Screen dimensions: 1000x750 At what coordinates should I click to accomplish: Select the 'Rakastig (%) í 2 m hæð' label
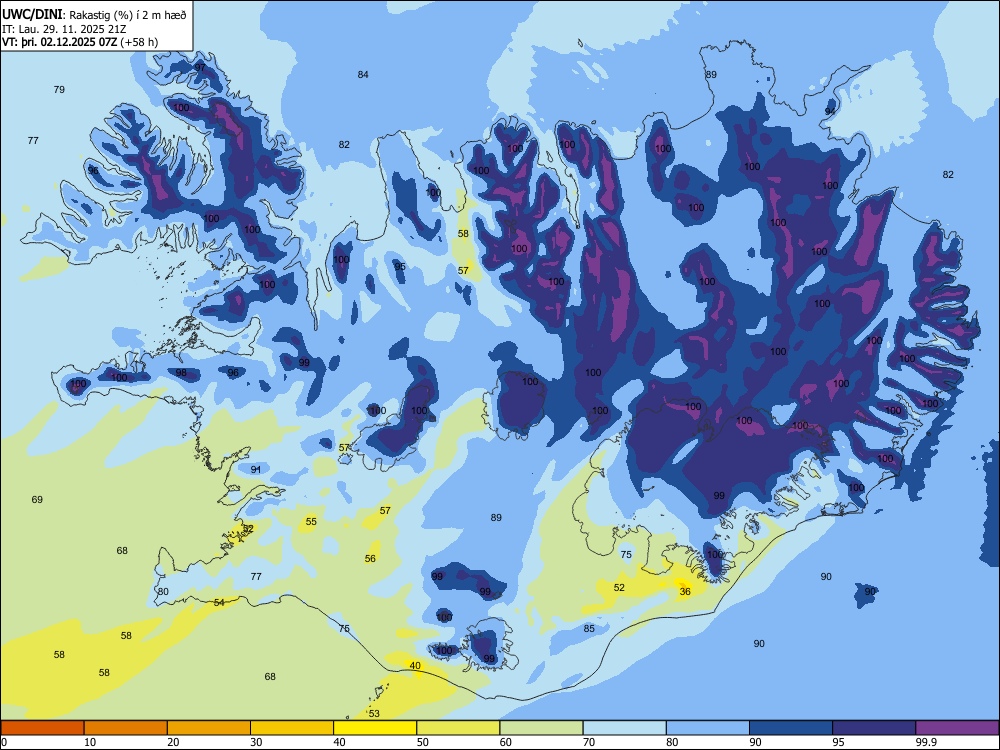128,15
